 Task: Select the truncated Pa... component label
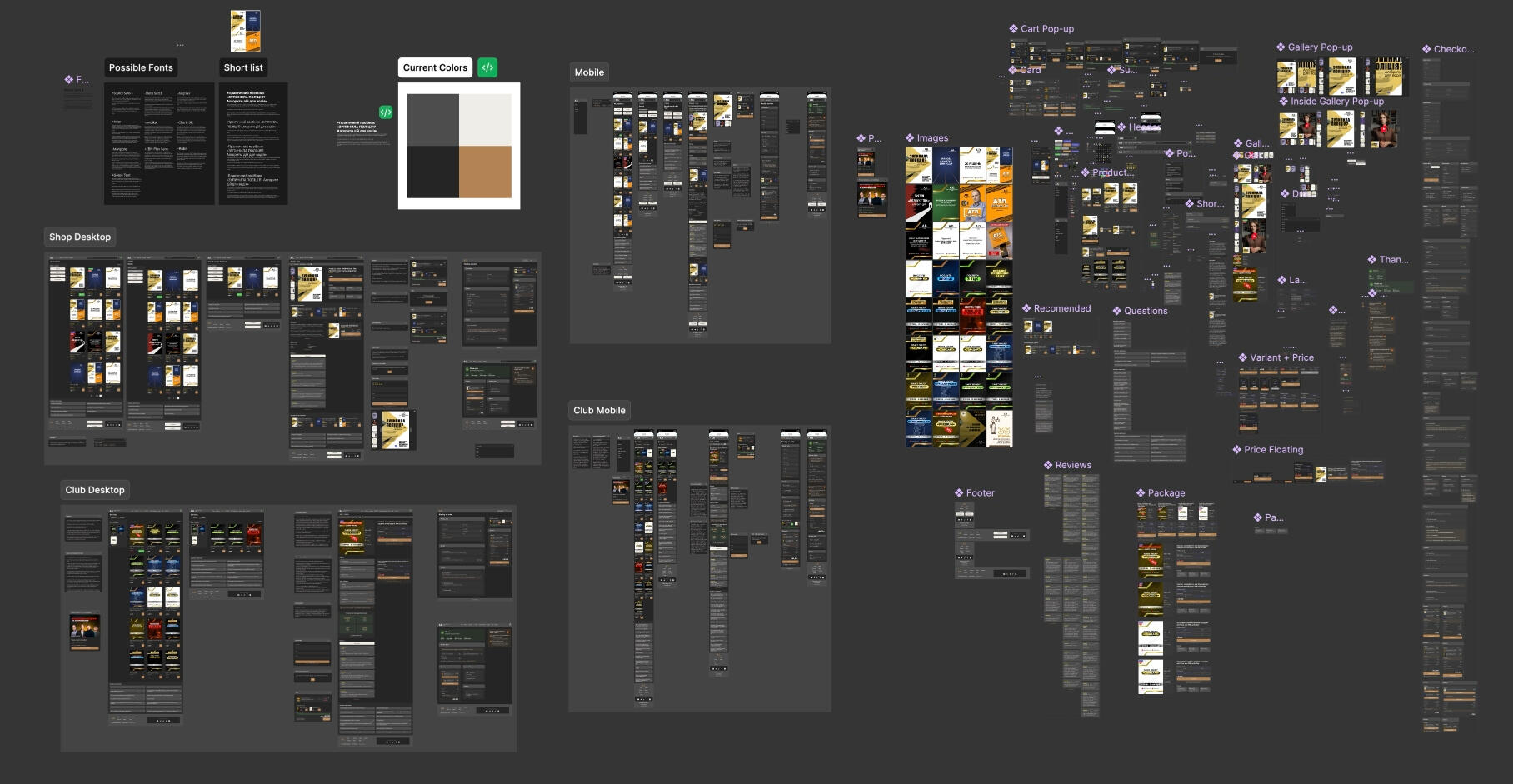tap(1274, 517)
